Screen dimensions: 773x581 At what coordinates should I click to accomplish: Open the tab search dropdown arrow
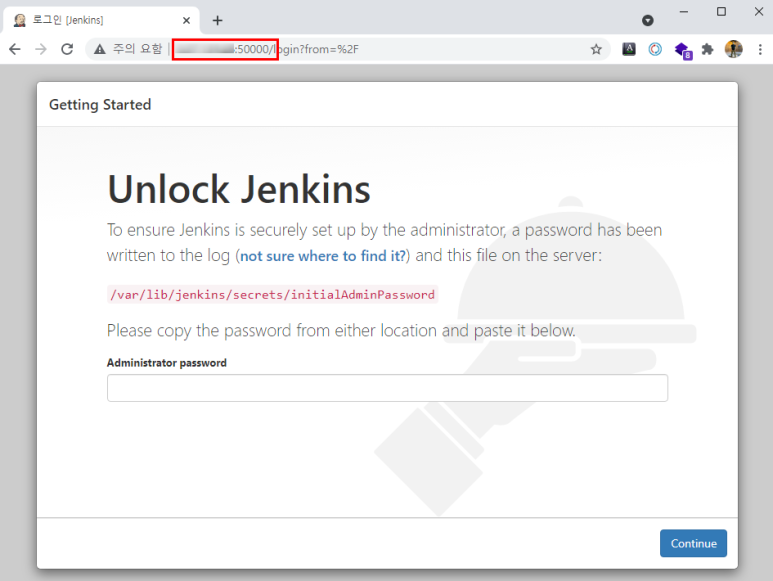click(x=648, y=20)
